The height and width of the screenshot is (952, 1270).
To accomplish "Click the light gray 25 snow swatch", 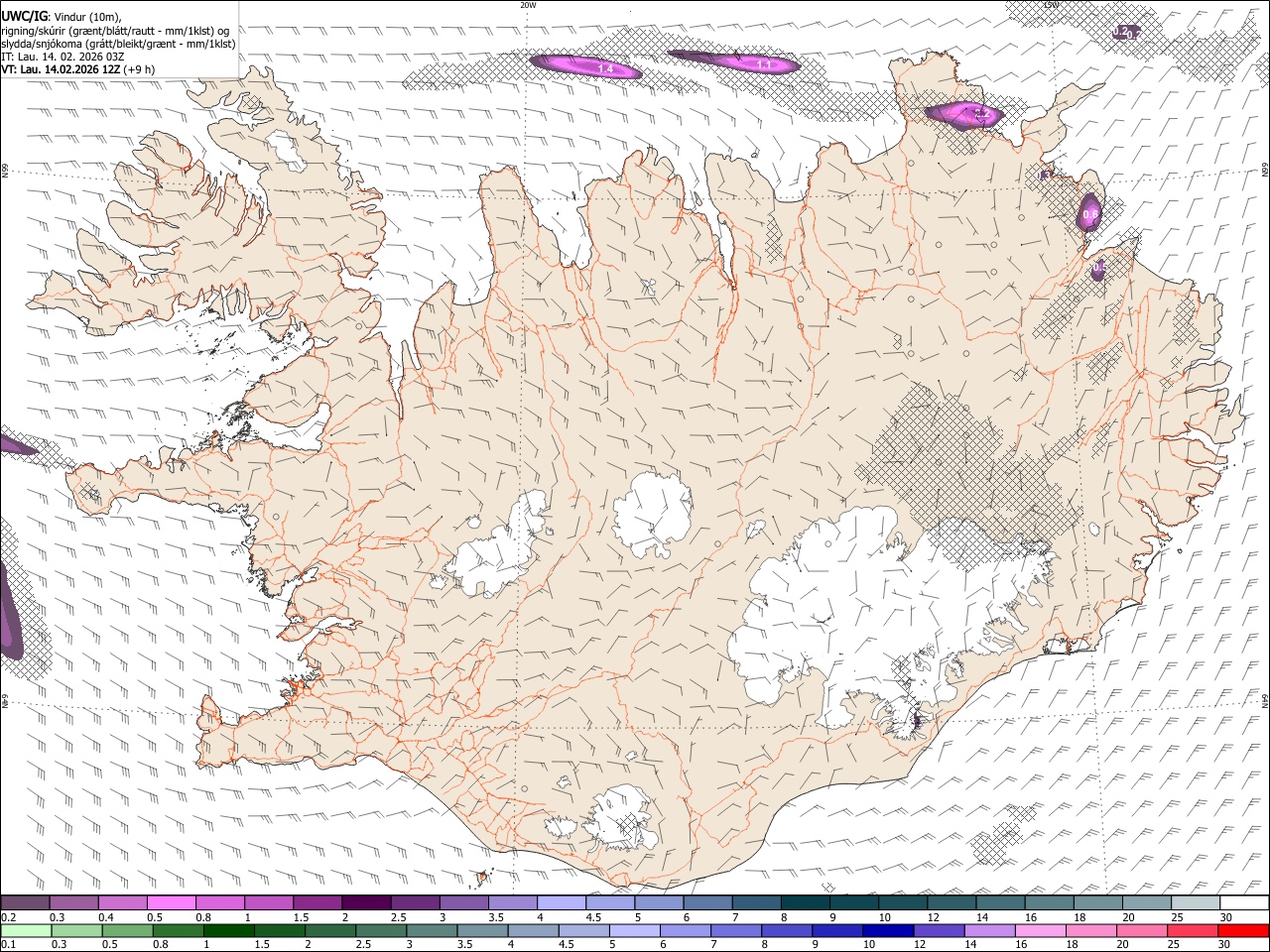I will [x=1195, y=903].
